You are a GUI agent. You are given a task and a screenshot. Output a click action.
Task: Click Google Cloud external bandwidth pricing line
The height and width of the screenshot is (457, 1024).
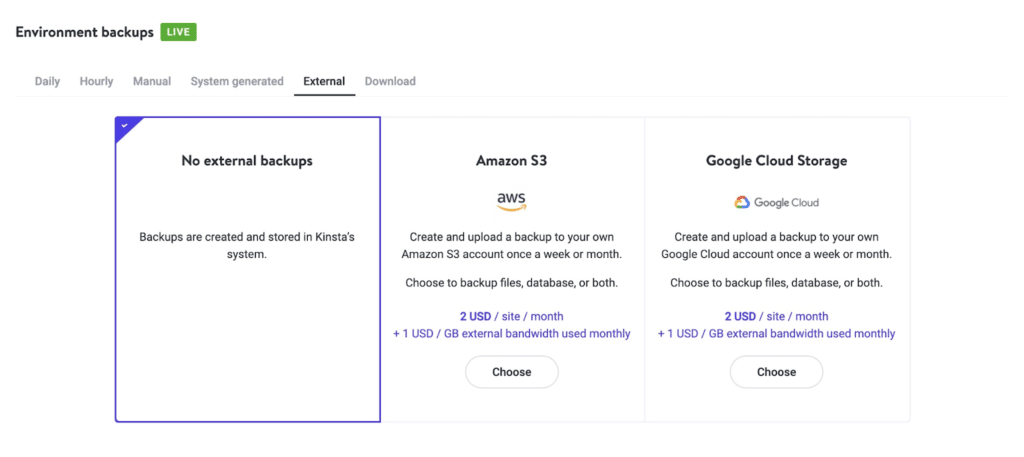tap(776, 334)
